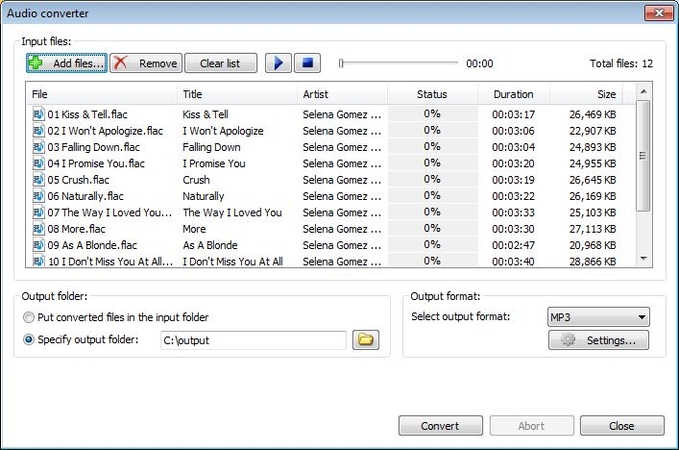
Task: Open output format Settings
Action: [598, 340]
